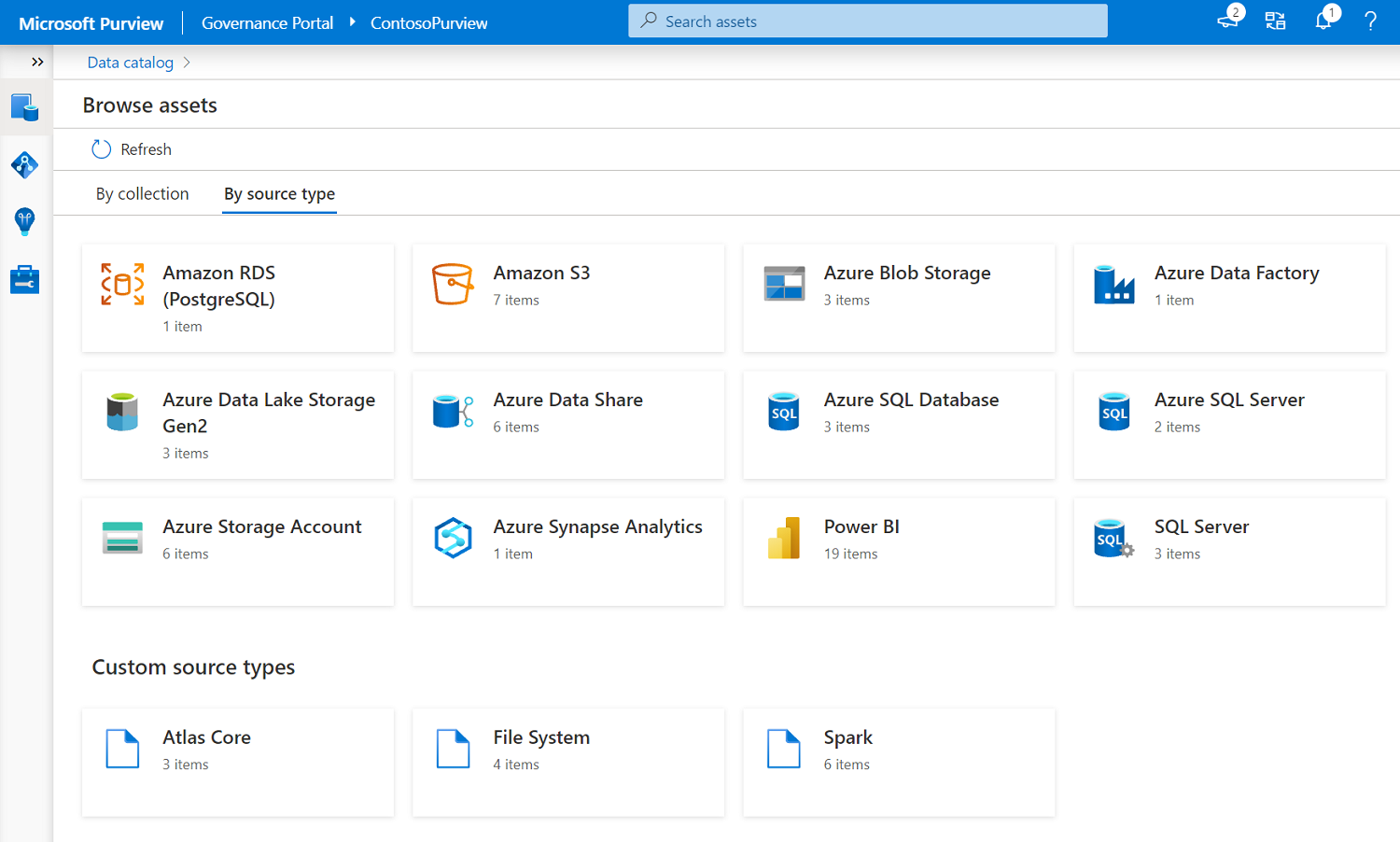The image size is (1400, 842).
Task: Switch to the By collection tab
Action: pyautogui.click(x=142, y=193)
